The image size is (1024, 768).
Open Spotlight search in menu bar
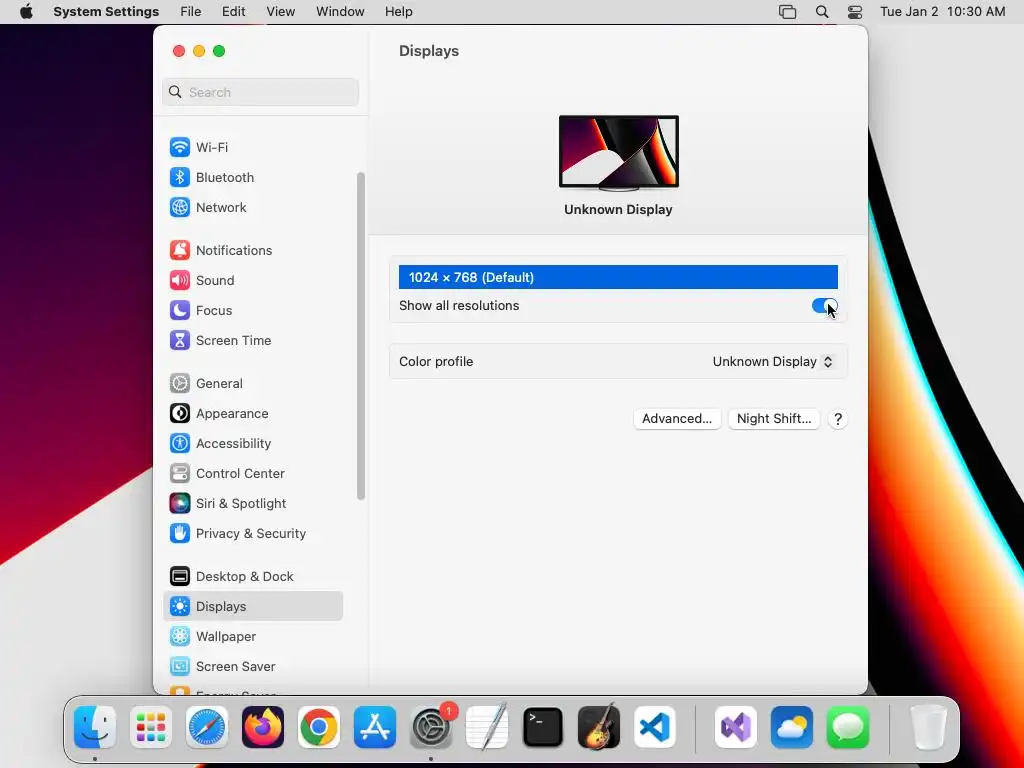822,12
